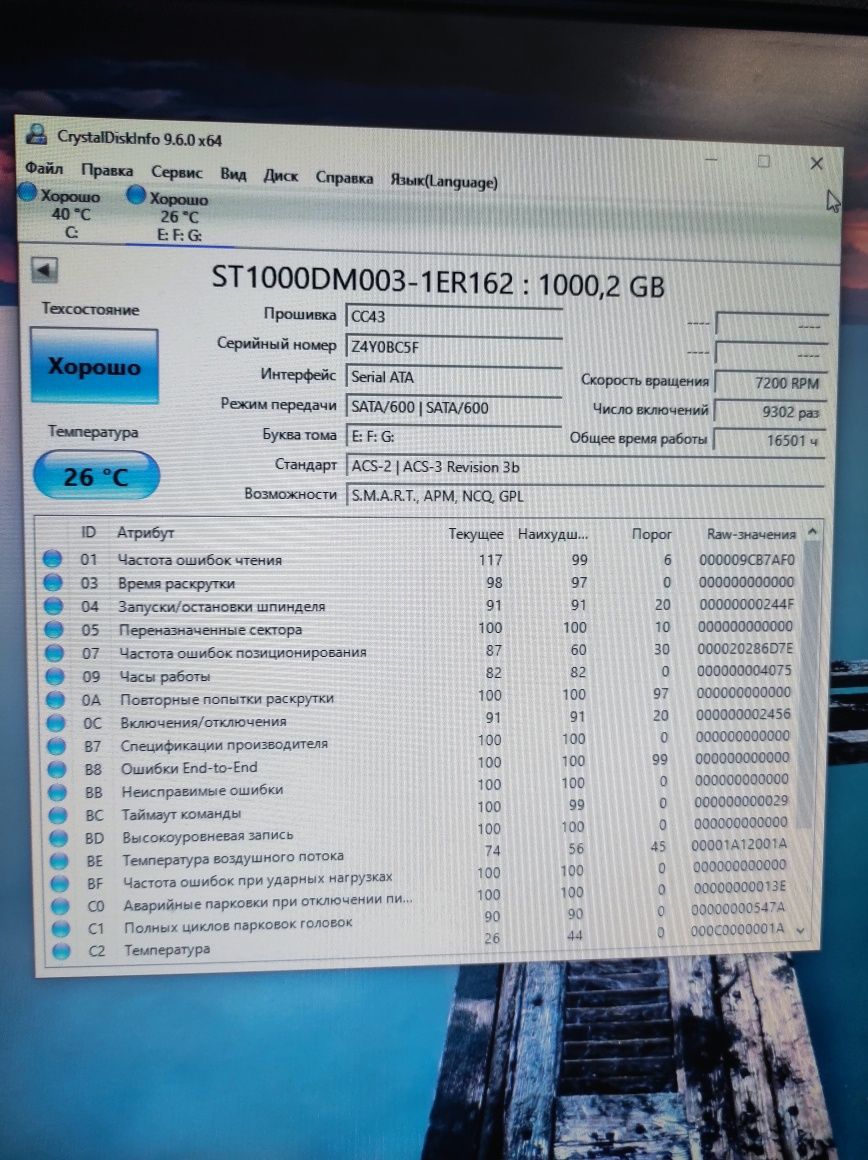Image resolution: width=868 pixels, height=1160 pixels.
Task: Click the previous disk arrow button
Action: pos(44,269)
